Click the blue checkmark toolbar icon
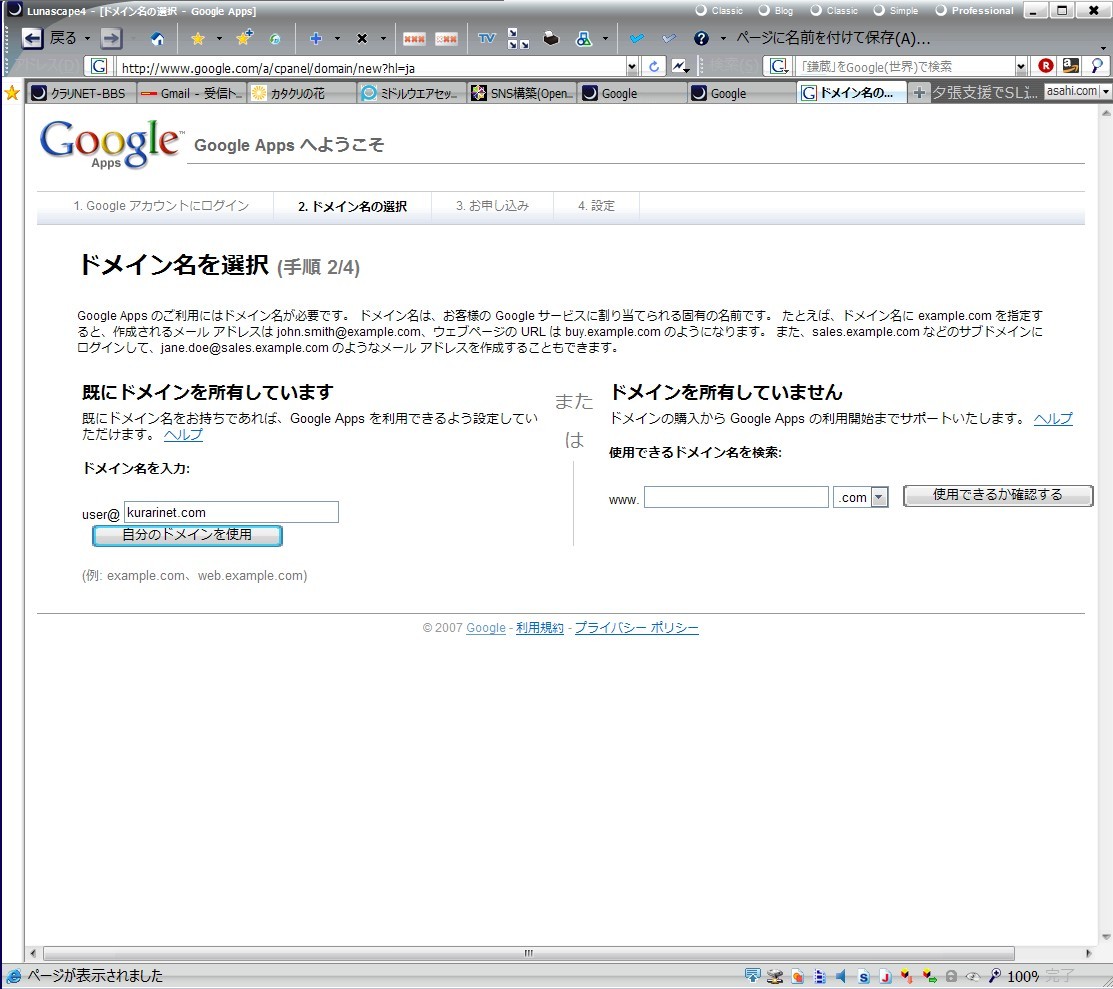 coord(636,38)
